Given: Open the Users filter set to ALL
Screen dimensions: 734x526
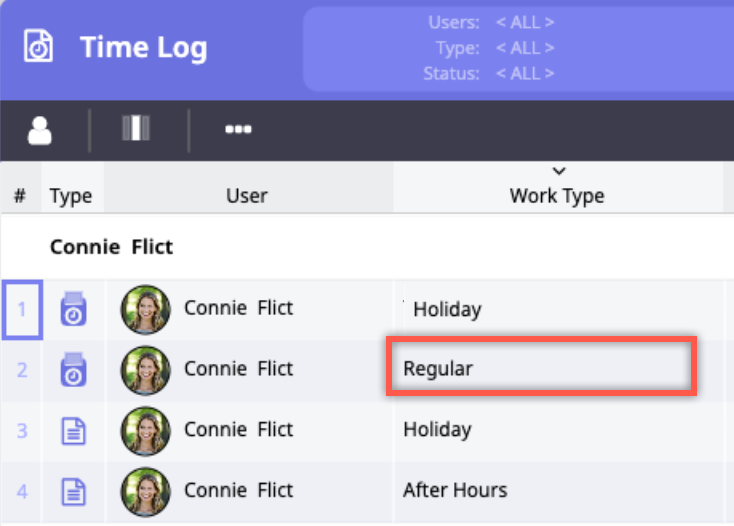Looking at the screenshot, I should (524, 22).
